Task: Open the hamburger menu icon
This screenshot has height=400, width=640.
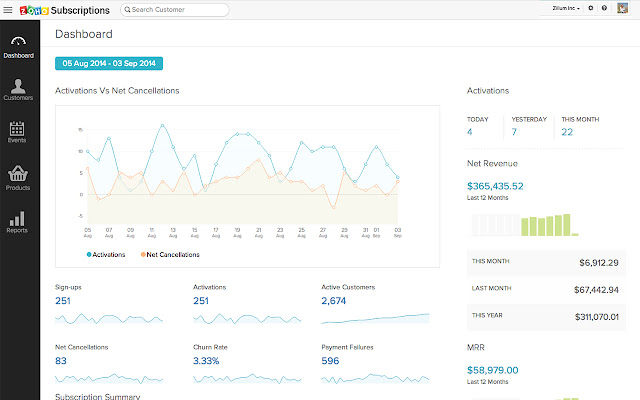Action: 8,10
